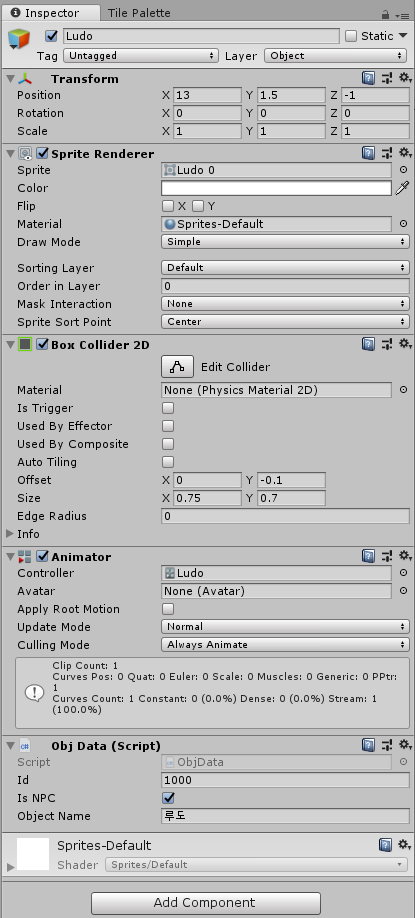
Task: Open the Static options dropdown arrow
Action: pos(403,36)
